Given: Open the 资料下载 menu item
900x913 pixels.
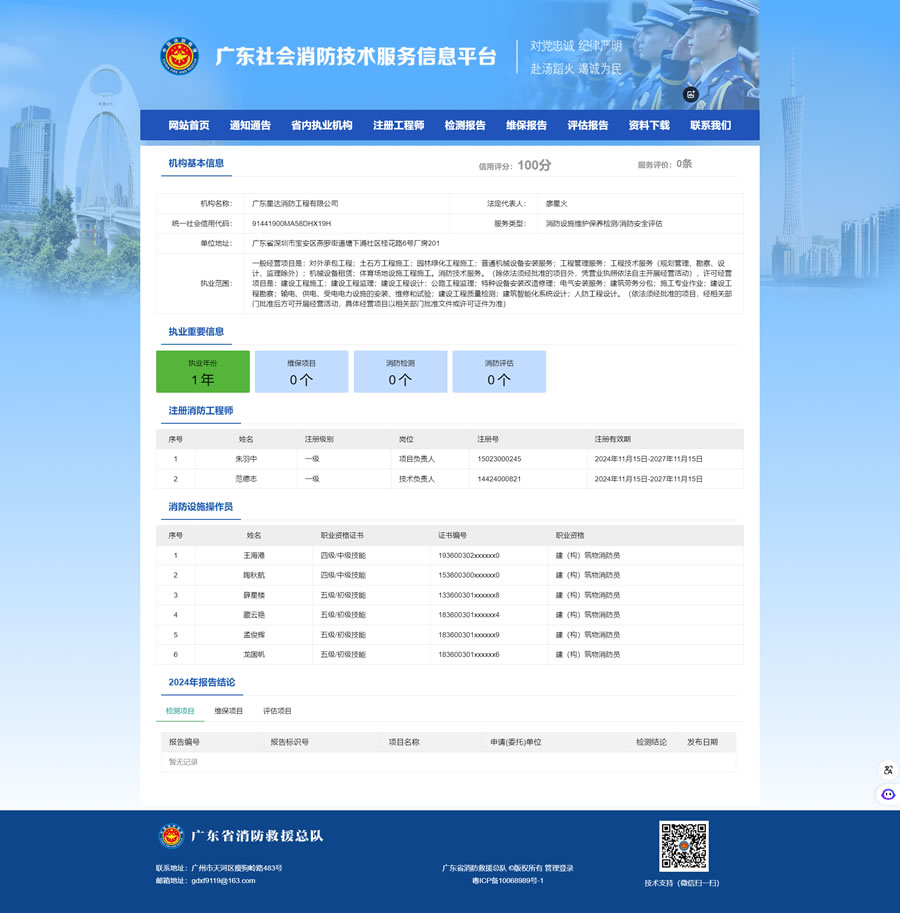Looking at the screenshot, I should [x=651, y=125].
